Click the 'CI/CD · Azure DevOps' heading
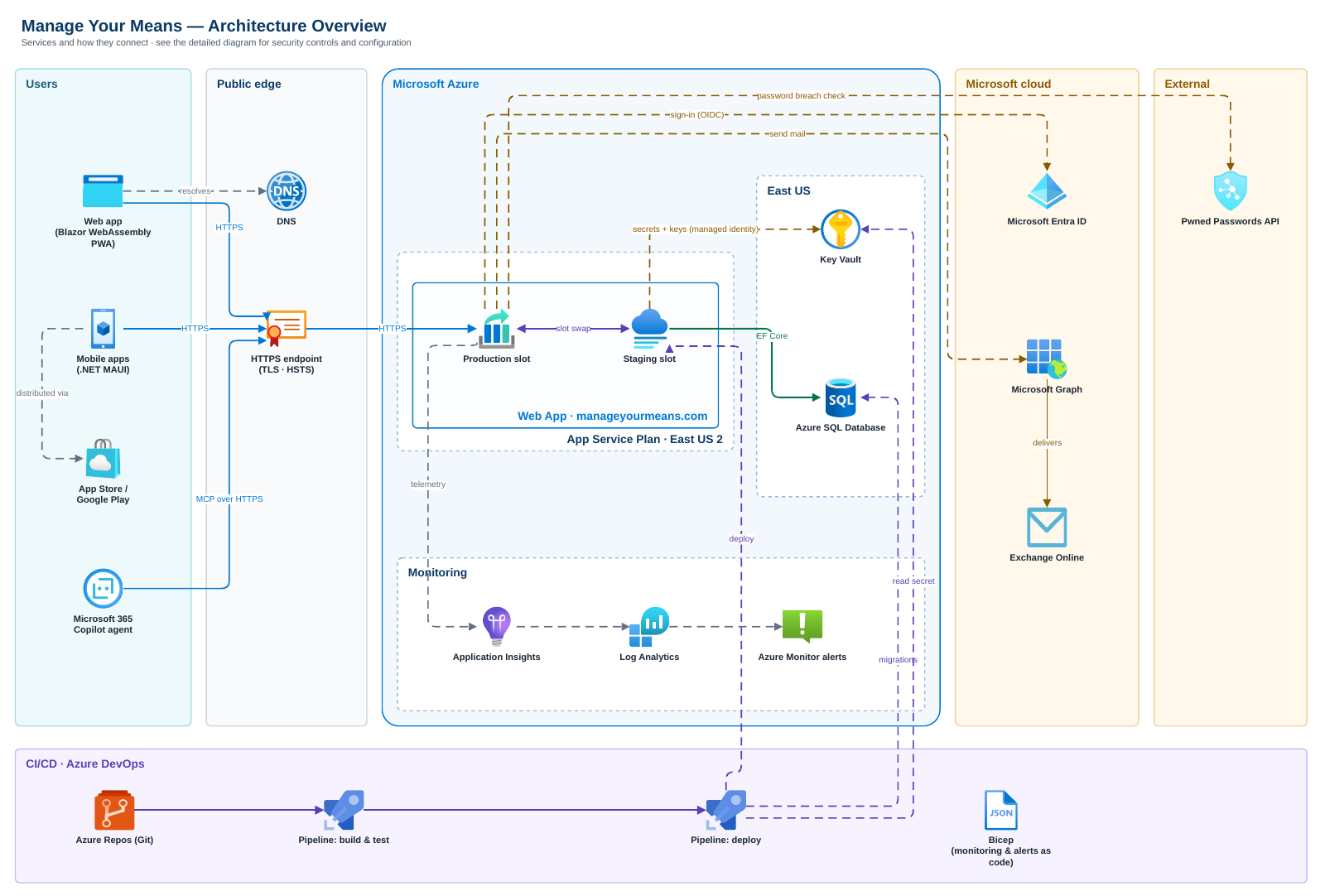The height and width of the screenshot is (896, 1325). point(85,764)
